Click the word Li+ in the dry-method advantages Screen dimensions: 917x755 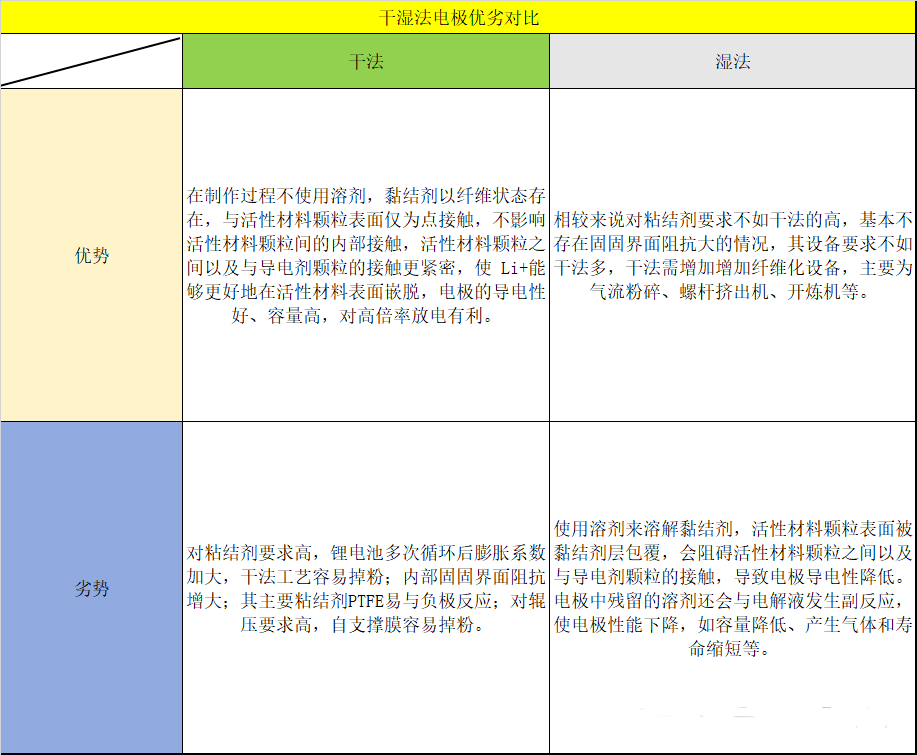(x=510, y=268)
